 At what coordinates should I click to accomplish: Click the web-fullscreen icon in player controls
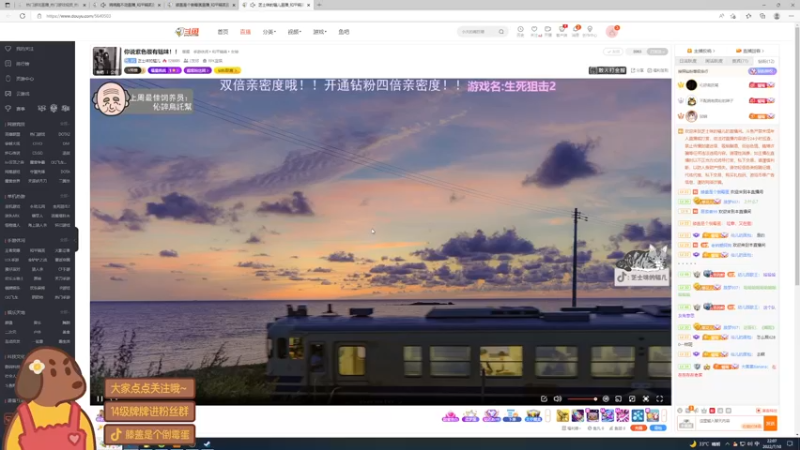tap(645, 399)
